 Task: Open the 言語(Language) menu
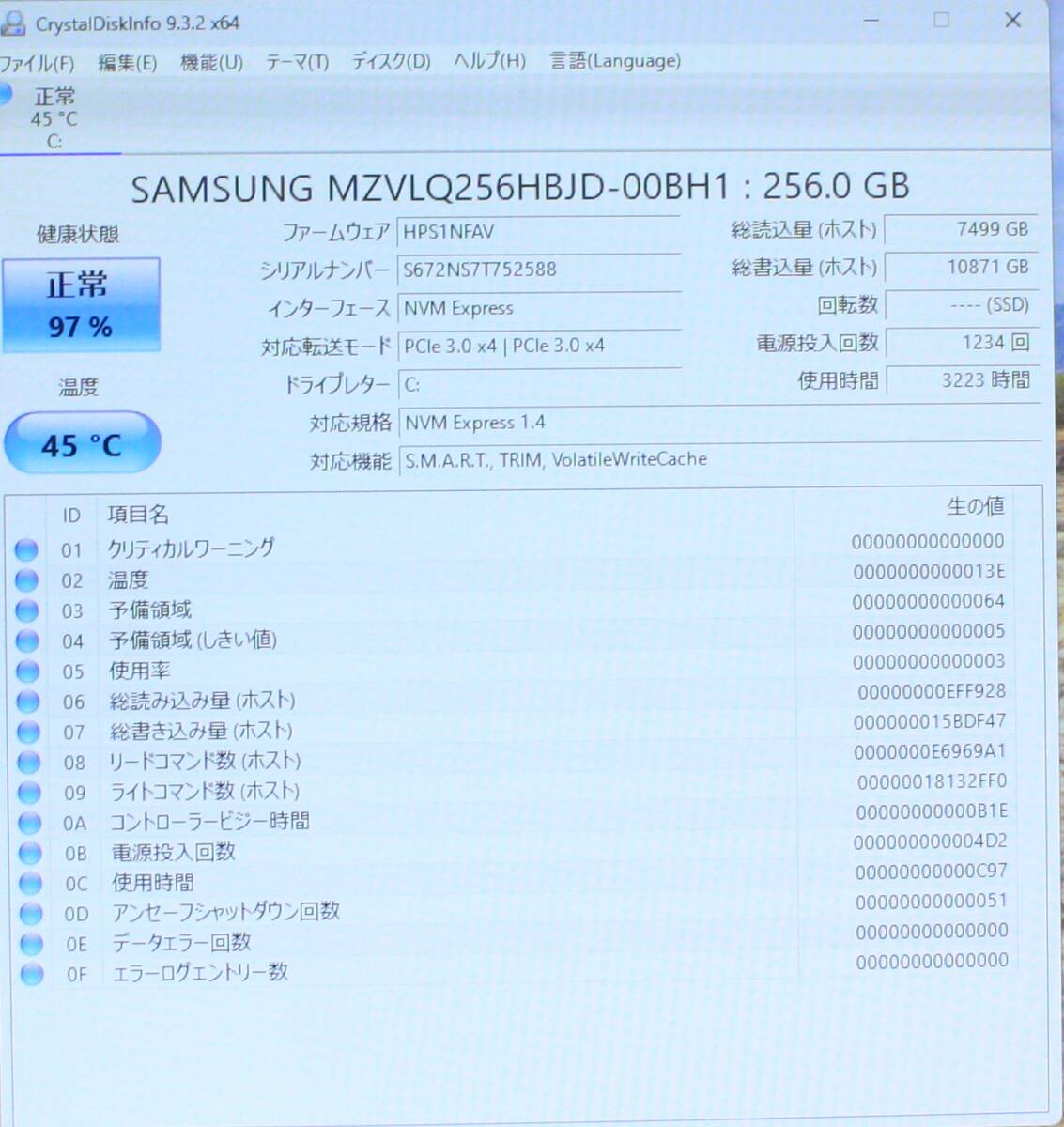(615, 62)
